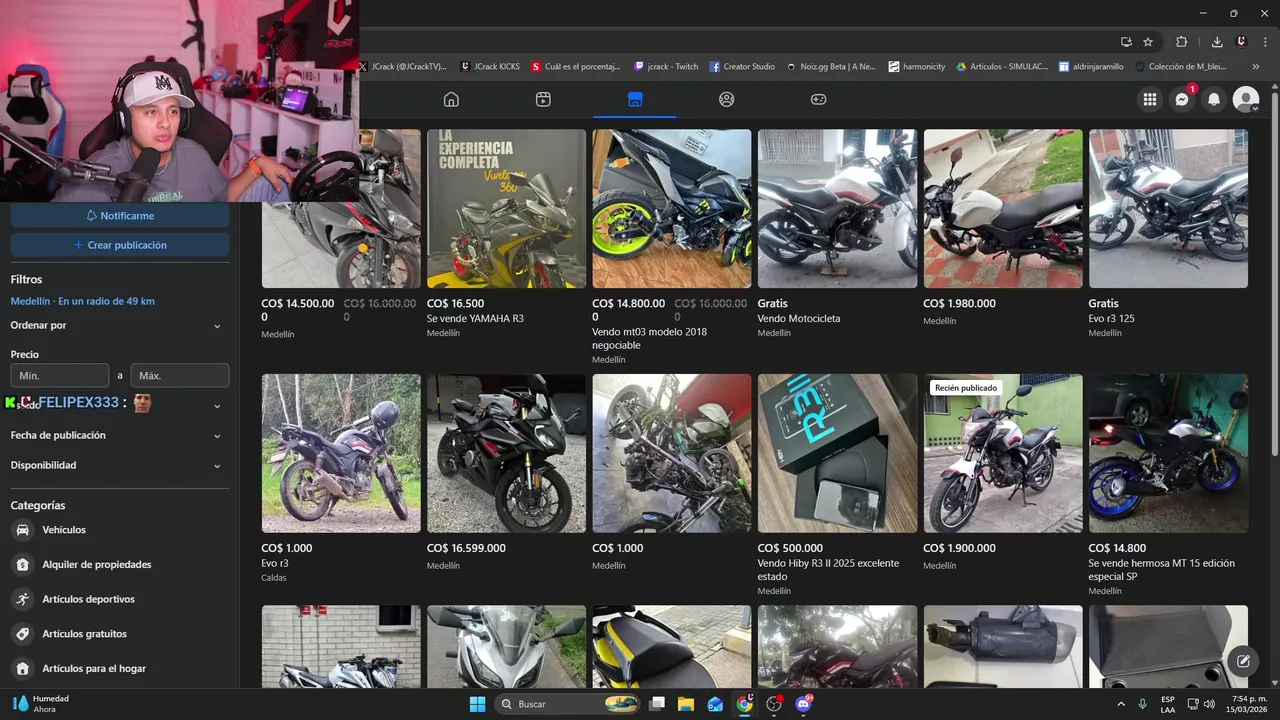Open the notifications bell icon
This screenshot has width=1280, height=720.
click(1214, 99)
